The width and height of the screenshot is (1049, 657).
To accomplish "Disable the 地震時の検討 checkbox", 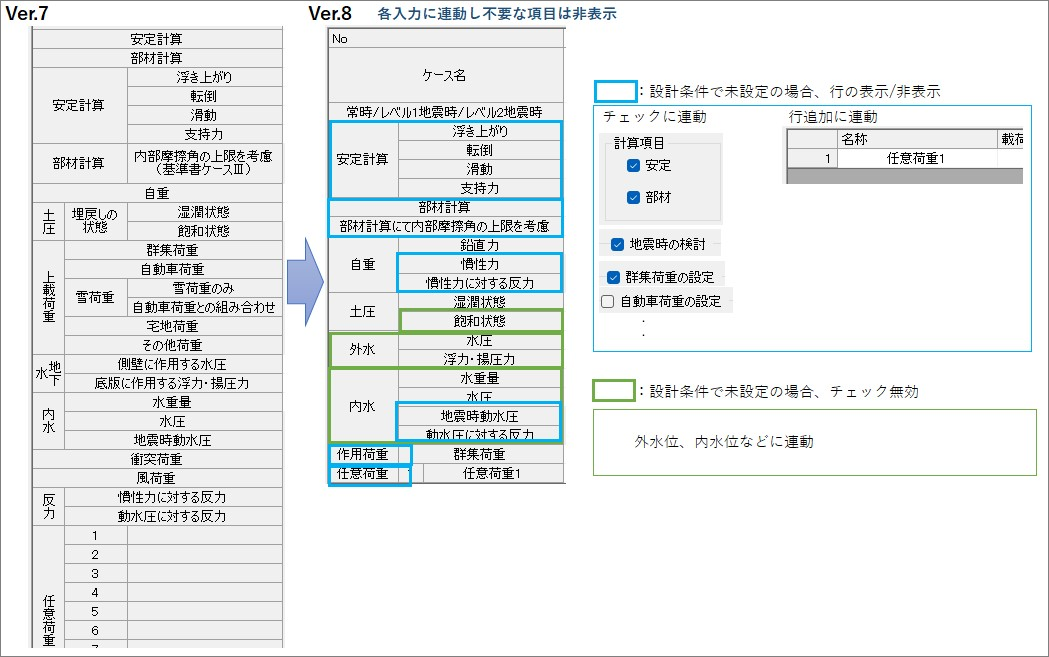I will (x=617, y=244).
